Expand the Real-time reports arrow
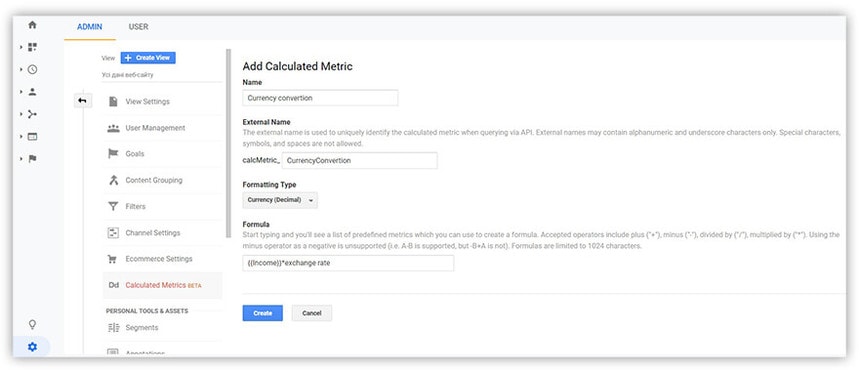The image size is (859, 373). click(21, 70)
